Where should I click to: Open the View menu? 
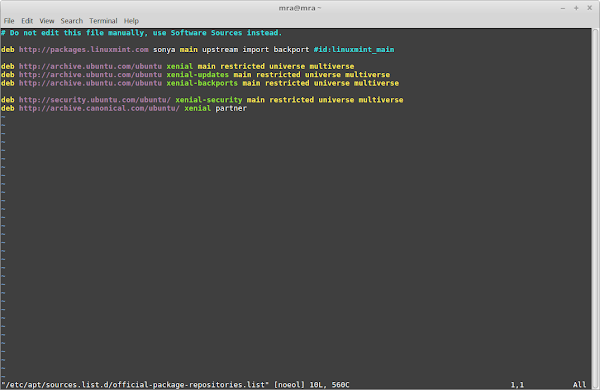pyautogui.click(x=47, y=21)
